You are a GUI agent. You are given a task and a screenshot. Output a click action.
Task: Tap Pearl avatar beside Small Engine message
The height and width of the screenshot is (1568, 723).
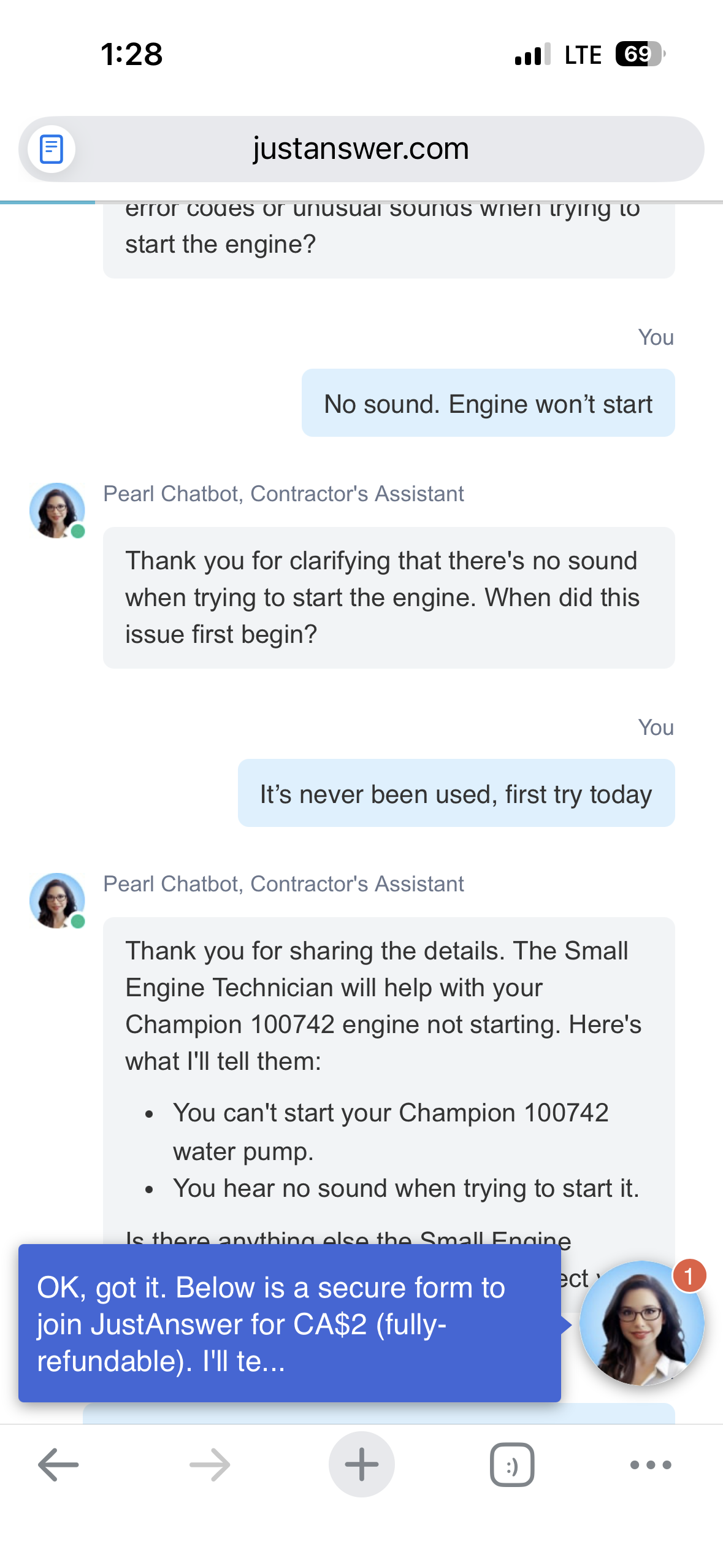point(57,901)
